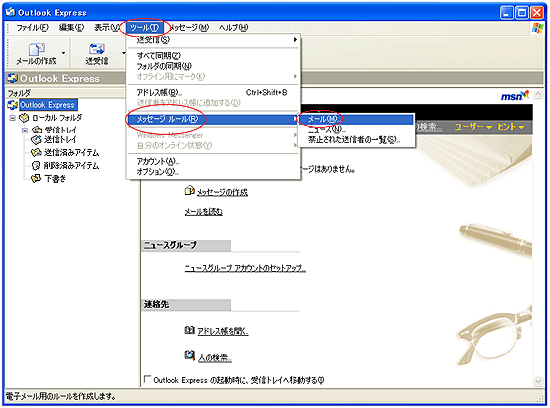Click the 削除済みアイテム trash icon
Screen dimensions: 550x408
coord(36,166)
